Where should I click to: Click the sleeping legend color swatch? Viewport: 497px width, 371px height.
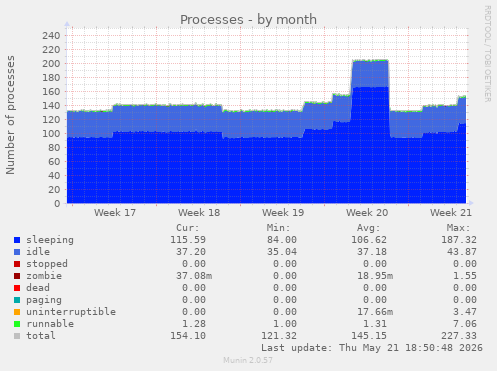point(17,240)
